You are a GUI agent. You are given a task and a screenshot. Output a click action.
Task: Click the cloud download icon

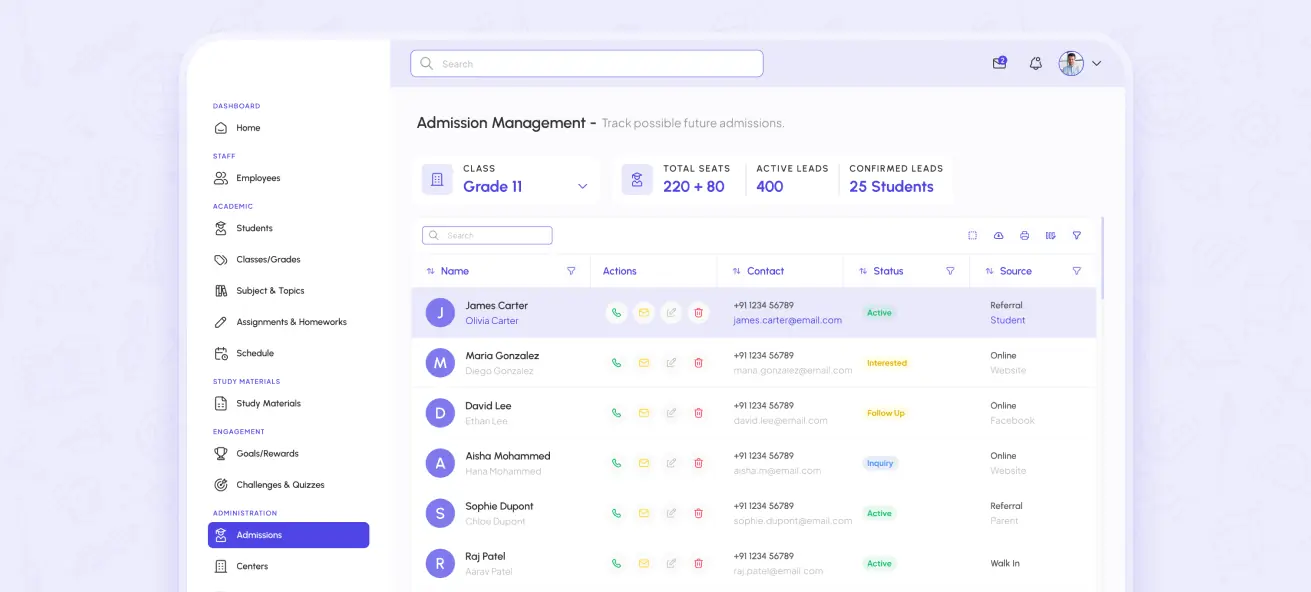click(998, 235)
